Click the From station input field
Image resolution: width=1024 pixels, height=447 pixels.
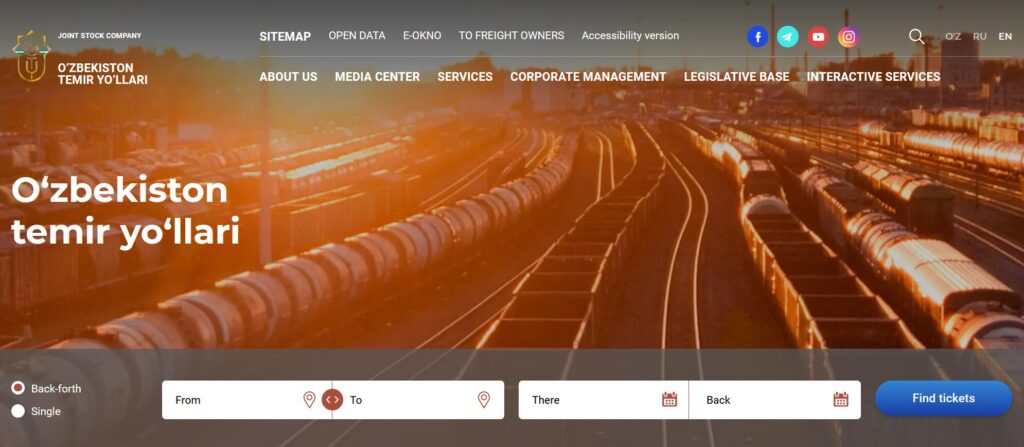[x=247, y=399]
